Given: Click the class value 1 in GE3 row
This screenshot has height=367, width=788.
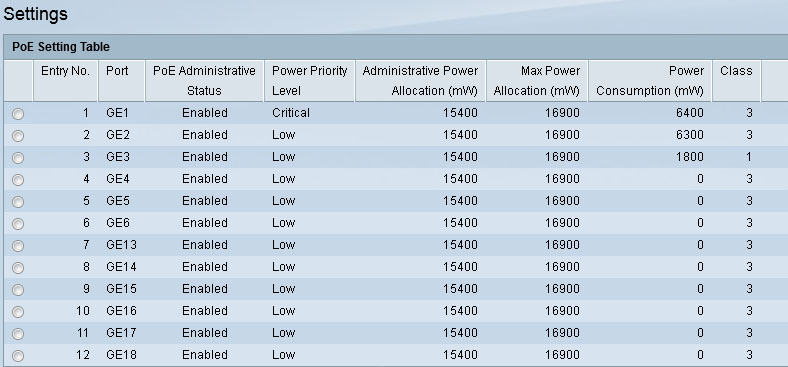Looking at the screenshot, I should coord(749,157).
